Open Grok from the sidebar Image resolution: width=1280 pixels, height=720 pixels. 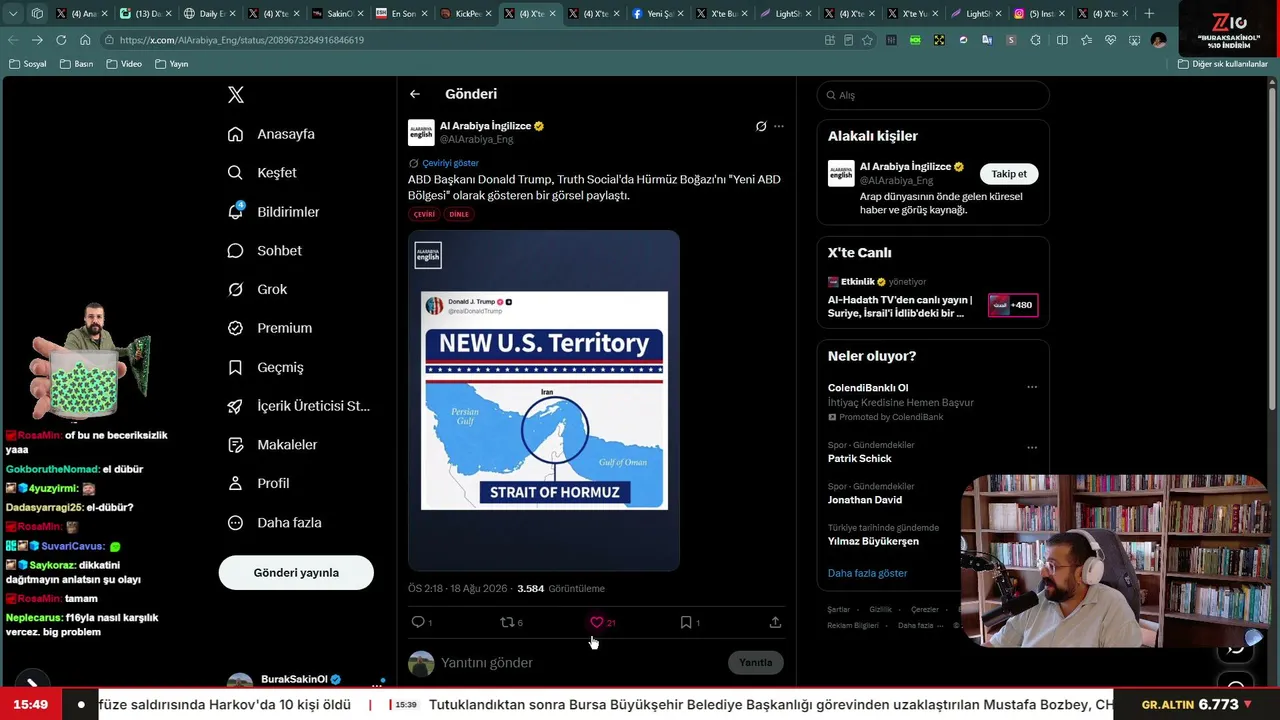(257, 289)
